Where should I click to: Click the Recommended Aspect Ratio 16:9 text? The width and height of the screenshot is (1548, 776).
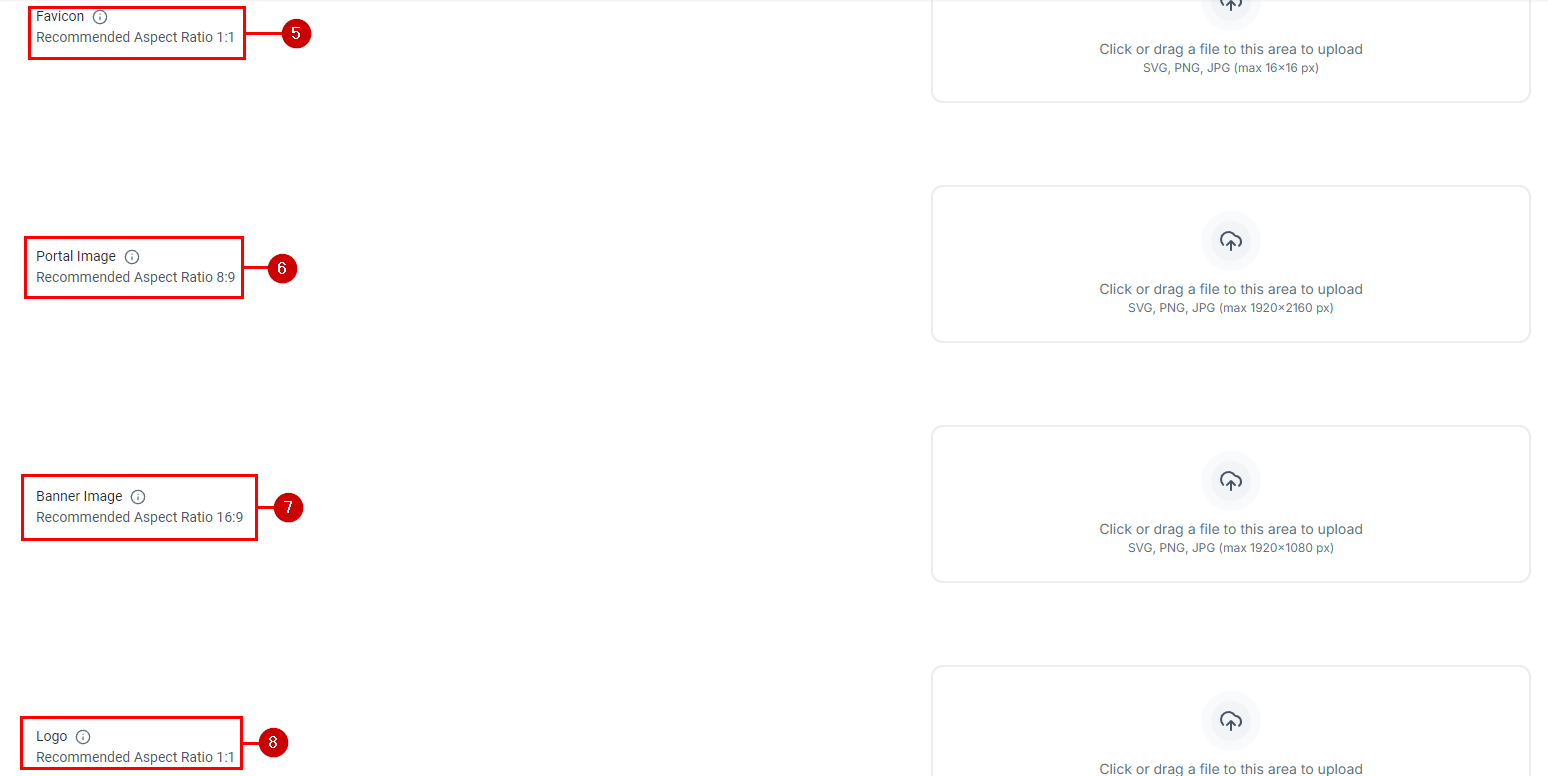point(139,517)
